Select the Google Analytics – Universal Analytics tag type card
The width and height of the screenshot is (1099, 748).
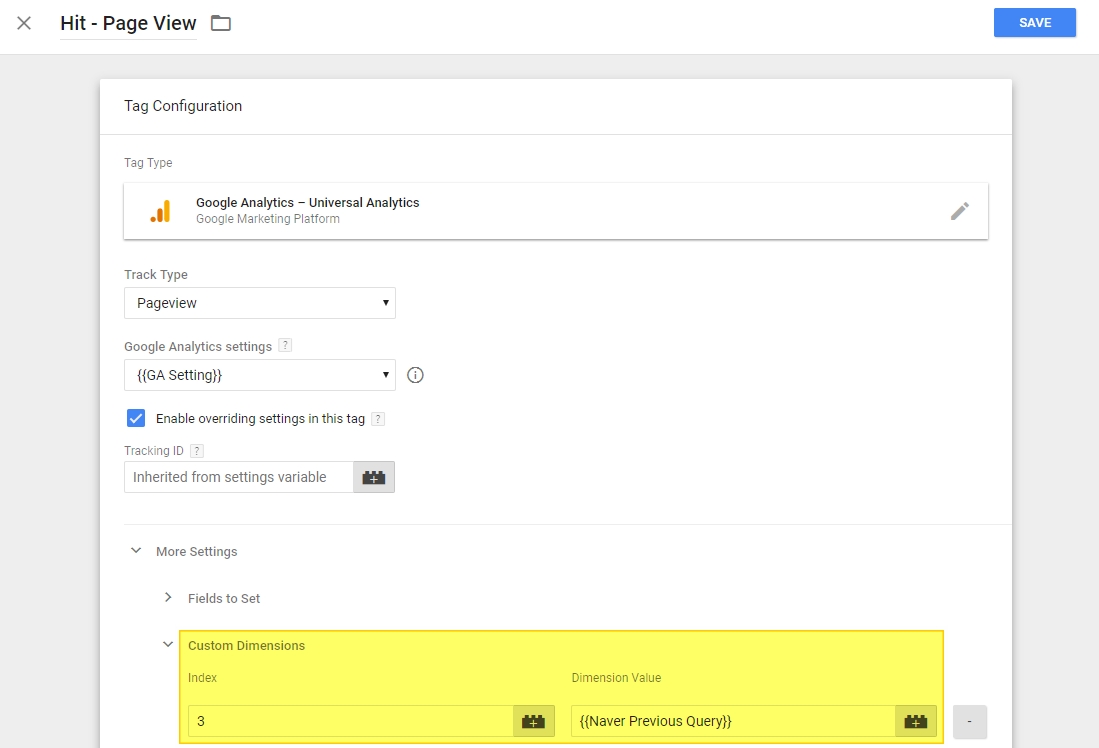556,211
